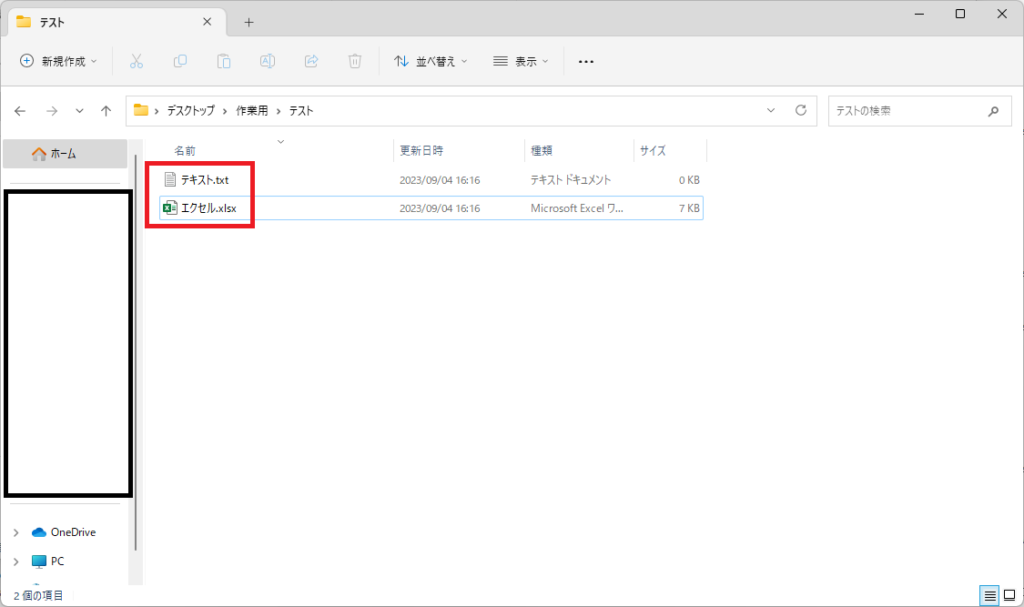Sort by the 名前 column header

click(185, 151)
